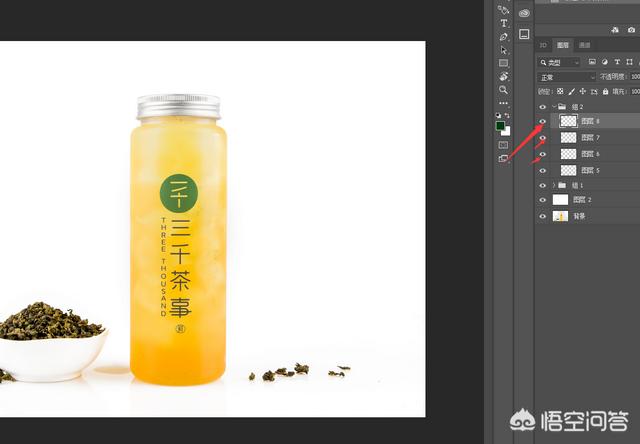This screenshot has width=640, height=444.
Task: Open the foreground color picker
Action: [x=500, y=126]
